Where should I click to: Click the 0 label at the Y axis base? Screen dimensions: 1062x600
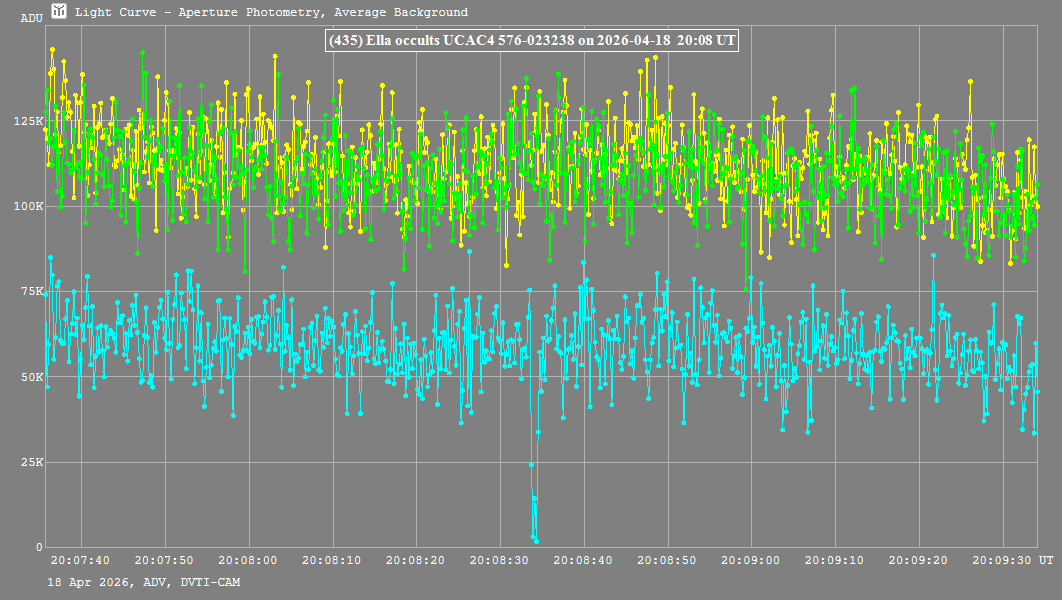pos(38,547)
